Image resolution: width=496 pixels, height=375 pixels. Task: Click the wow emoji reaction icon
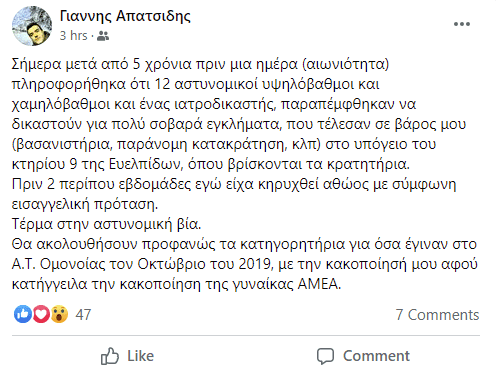[59, 314]
